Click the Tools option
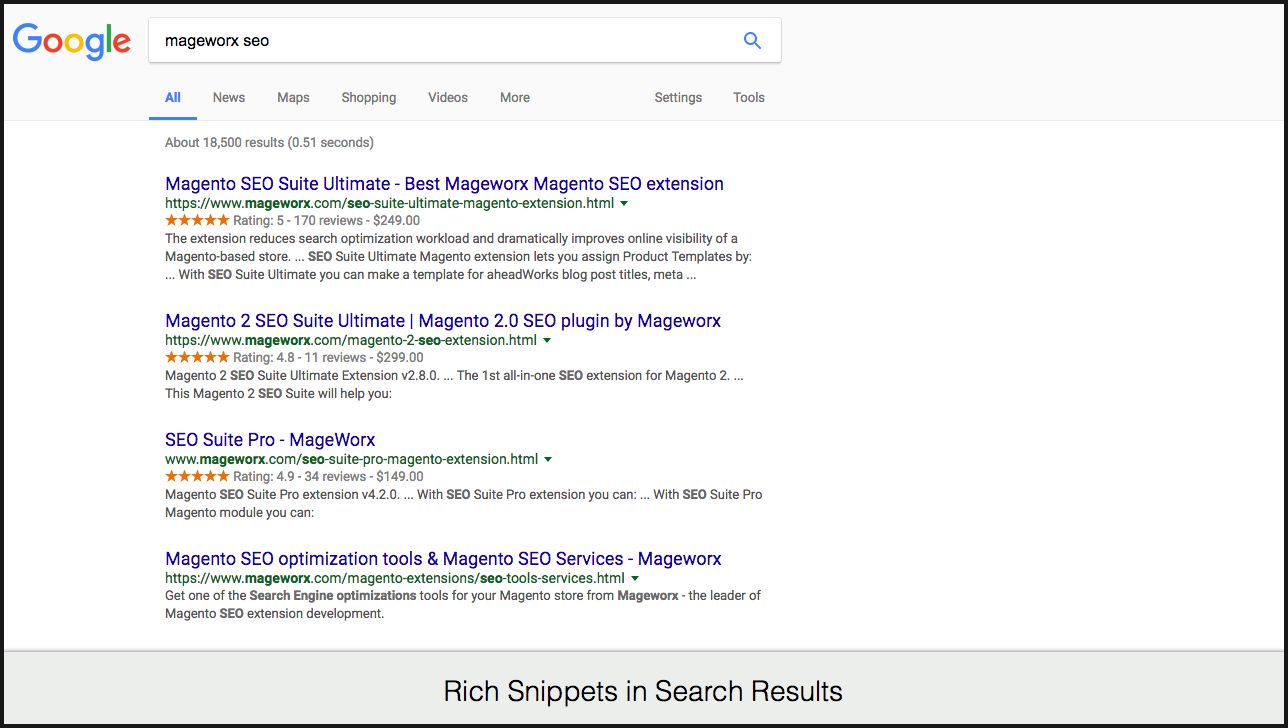The width and height of the screenshot is (1288, 728). (x=748, y=98)
